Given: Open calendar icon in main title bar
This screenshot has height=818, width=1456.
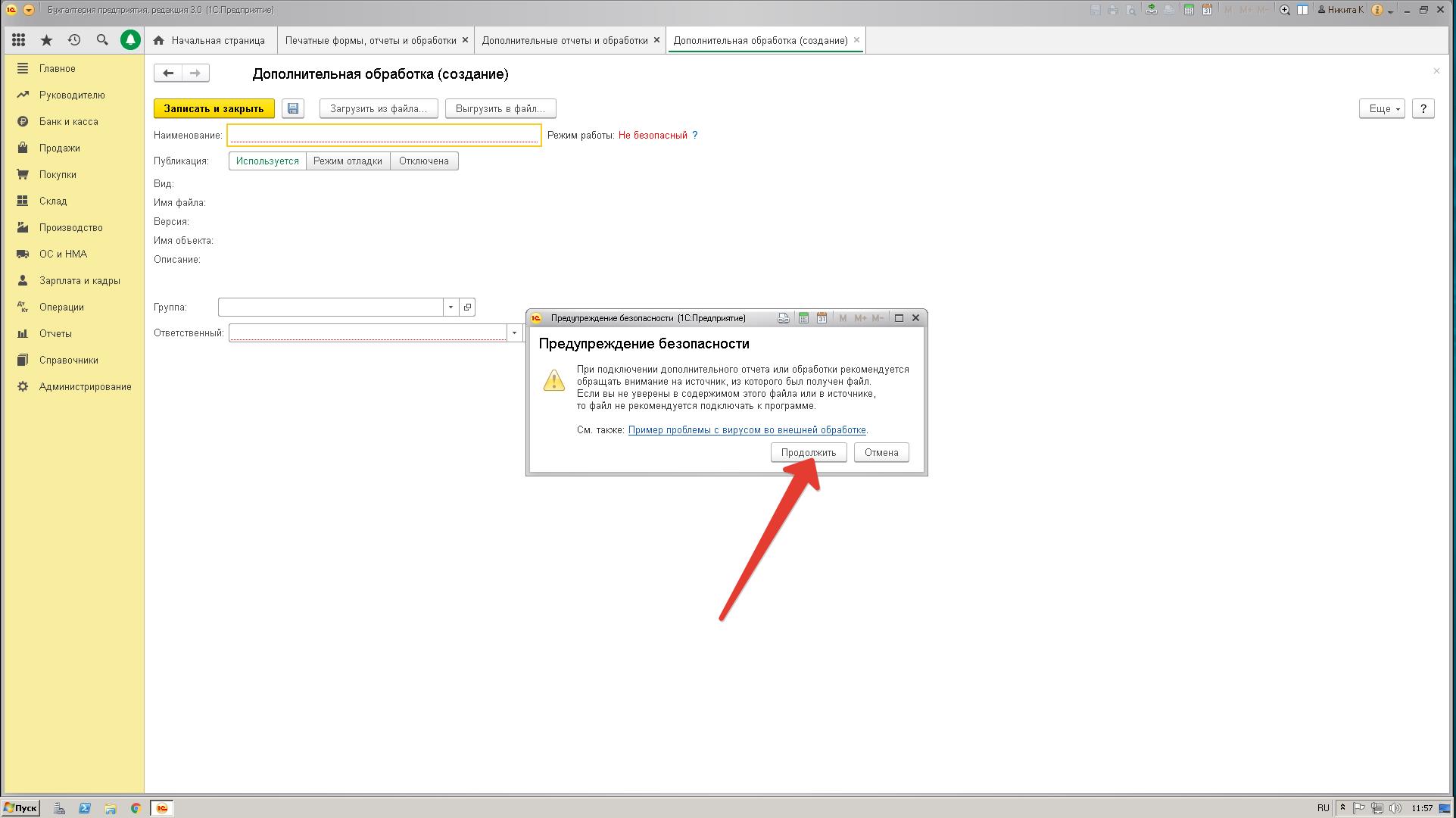Looking at the screenshot, I should coord(1207,10).
